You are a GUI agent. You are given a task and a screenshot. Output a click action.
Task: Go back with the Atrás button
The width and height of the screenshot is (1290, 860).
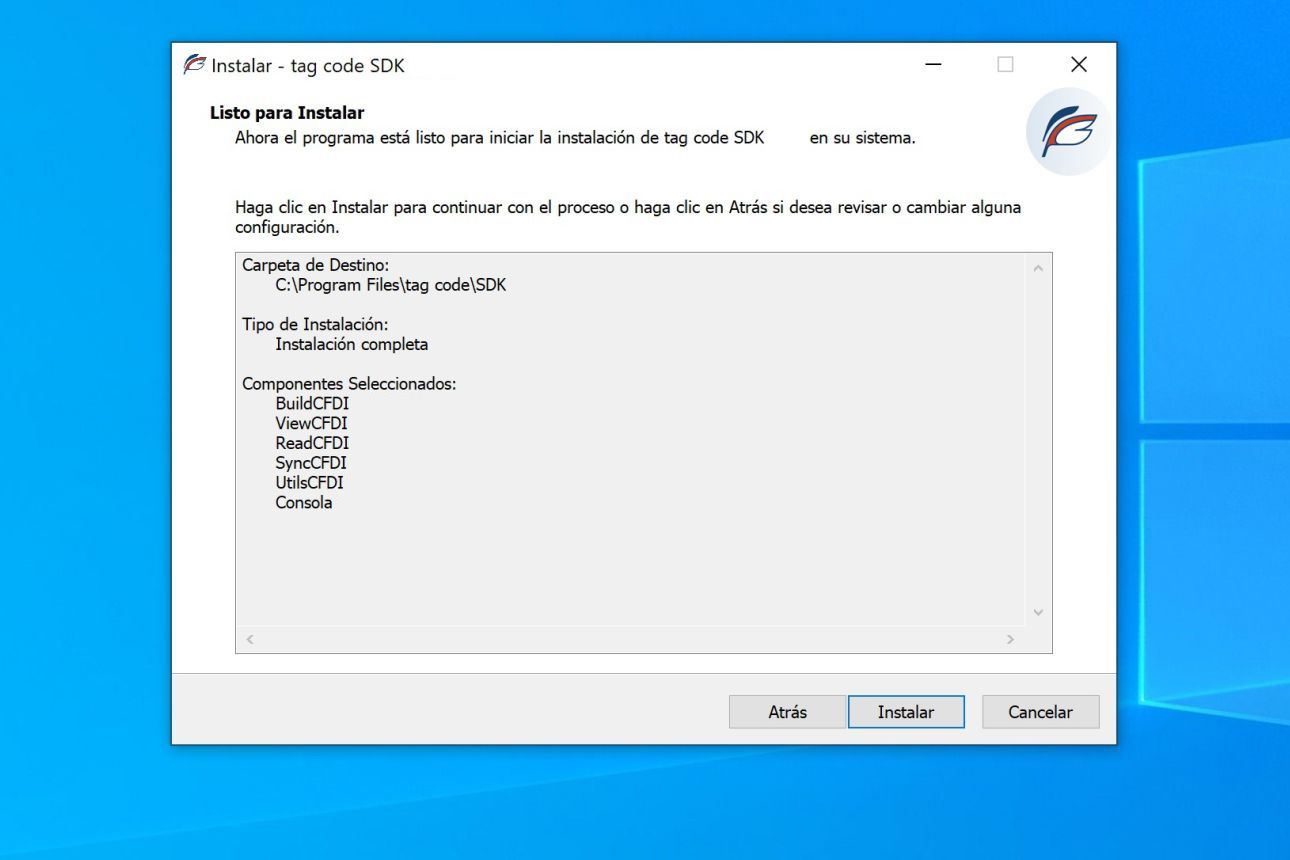[787, 712]
